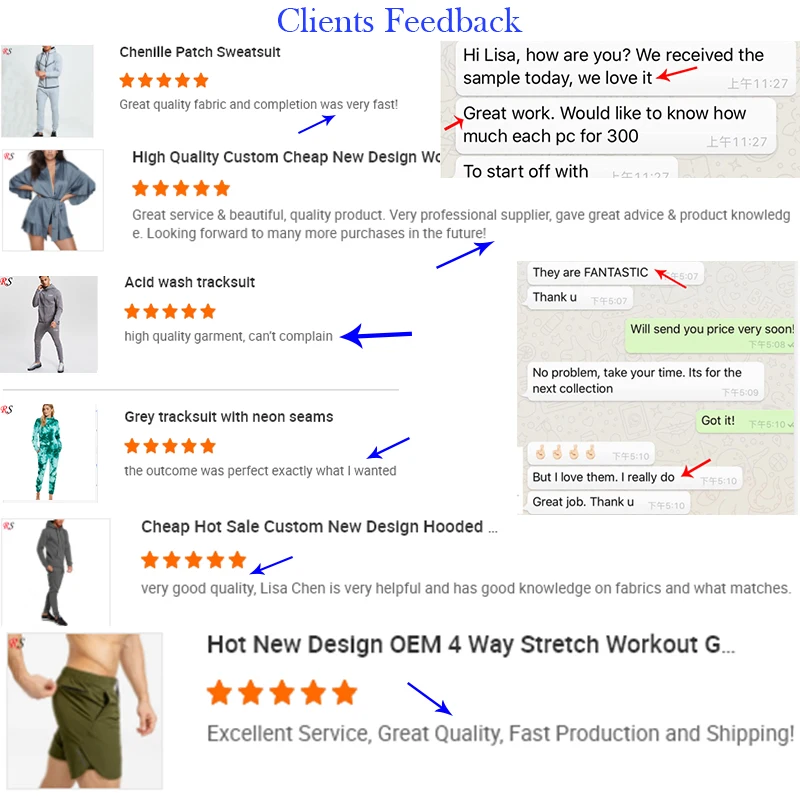Screen dimensions: 800x800
Task: Click the 'Hi Lisa, how are you?' chat message
Action: 626,68
